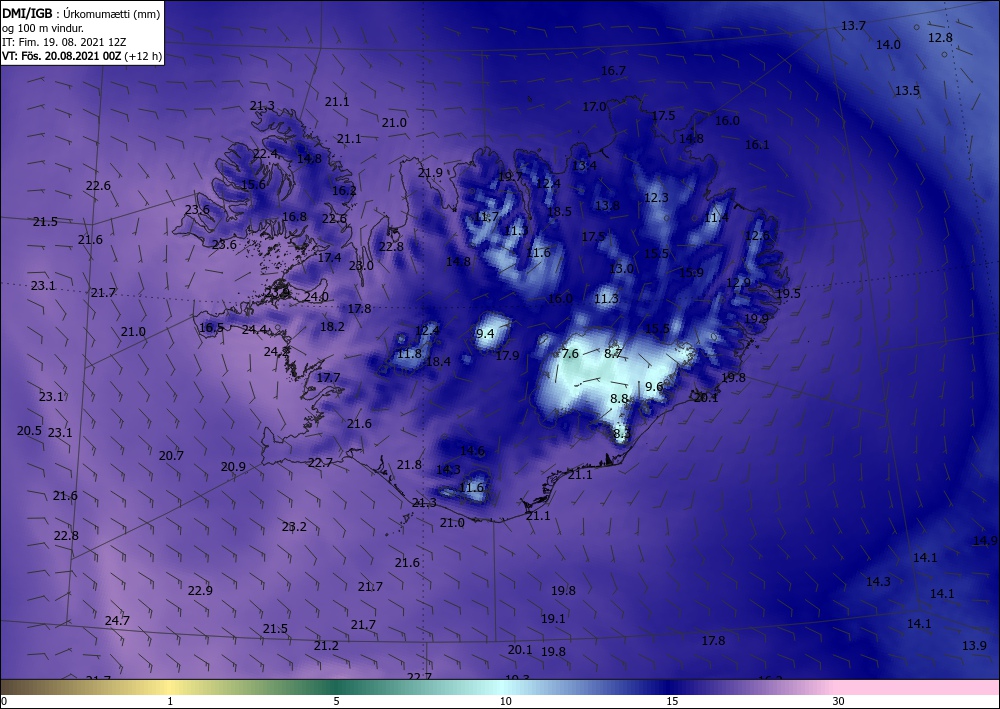Click the legend label "10" on the color scale
The image size is (1000, 709).
(505, 701)
